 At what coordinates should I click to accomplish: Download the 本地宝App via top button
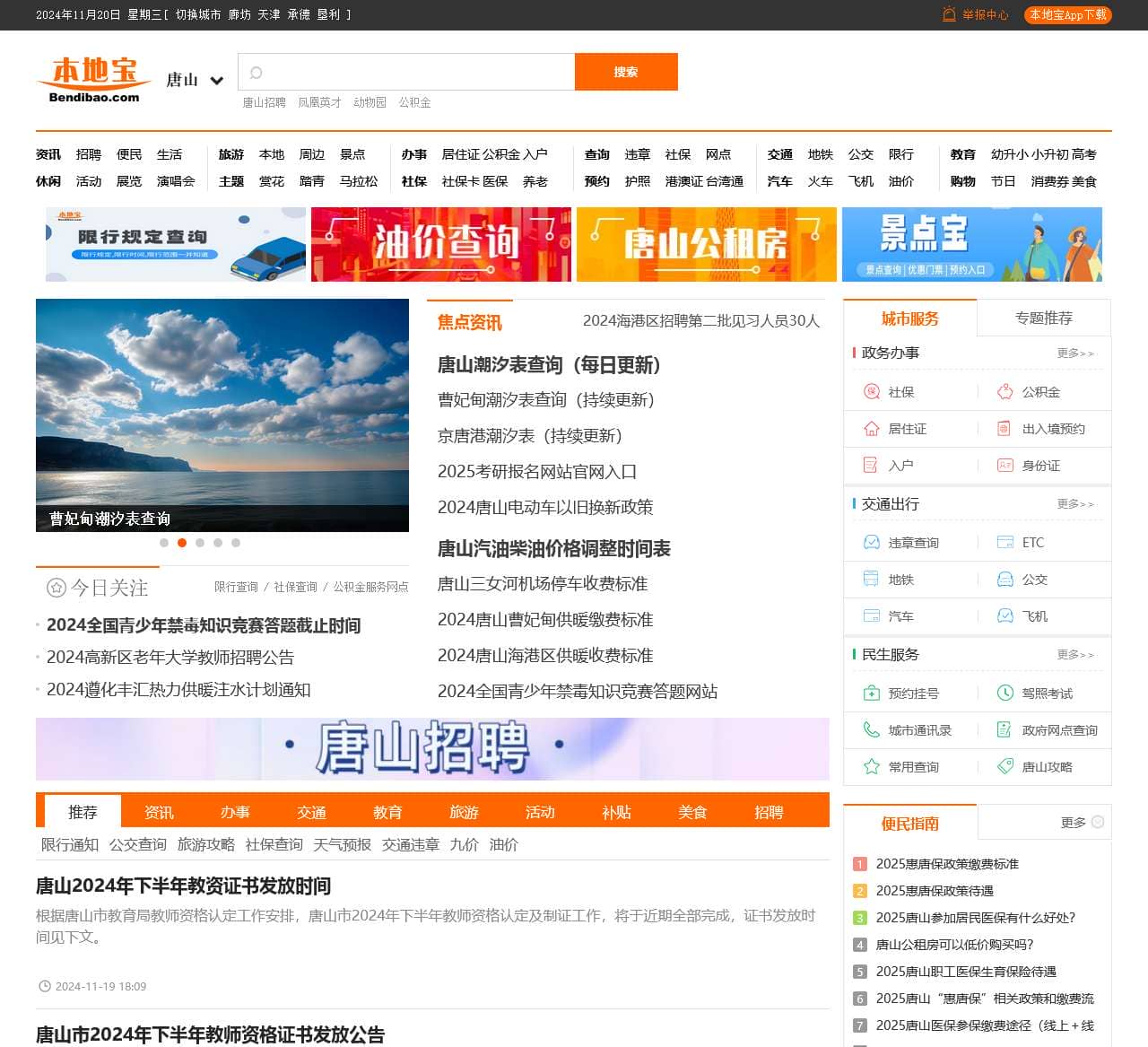click(x=1067, y=15)
